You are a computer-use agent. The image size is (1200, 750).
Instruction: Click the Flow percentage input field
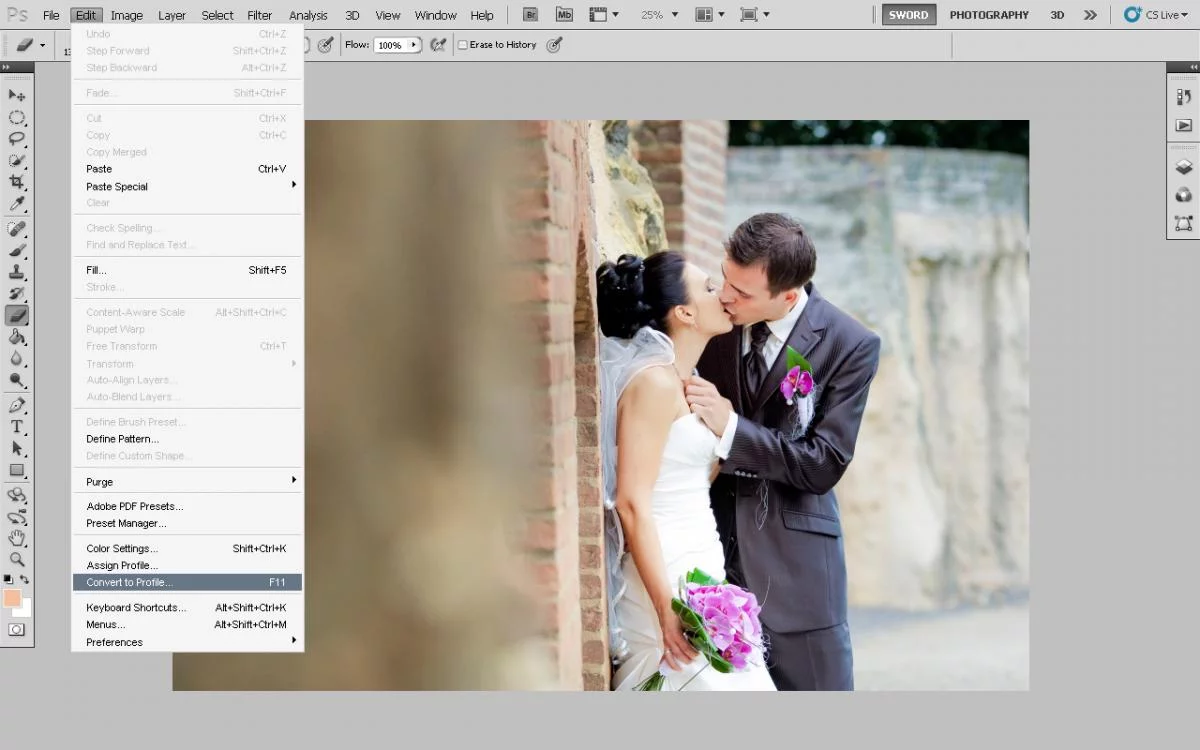point(391,45)
